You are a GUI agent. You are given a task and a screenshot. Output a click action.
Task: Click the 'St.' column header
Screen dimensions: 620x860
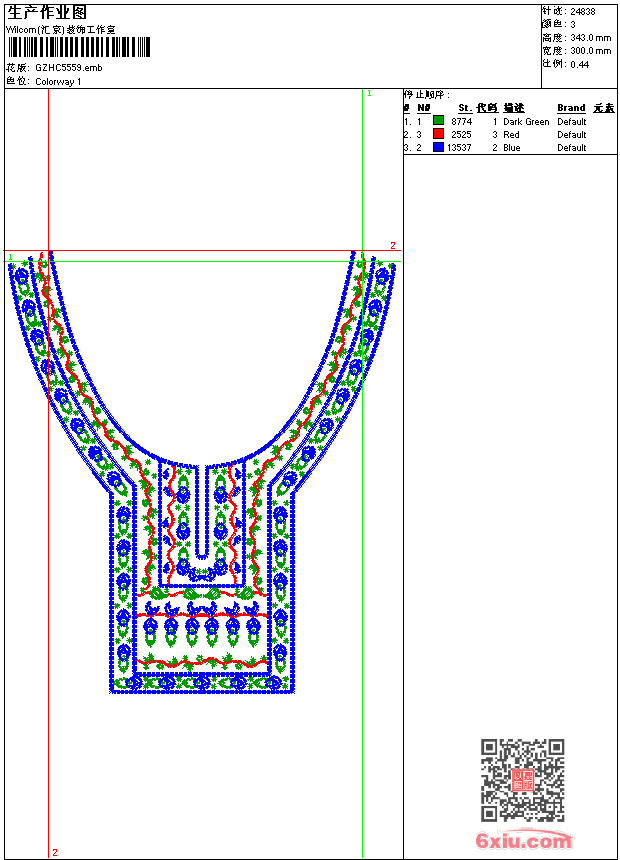point(465,108)
